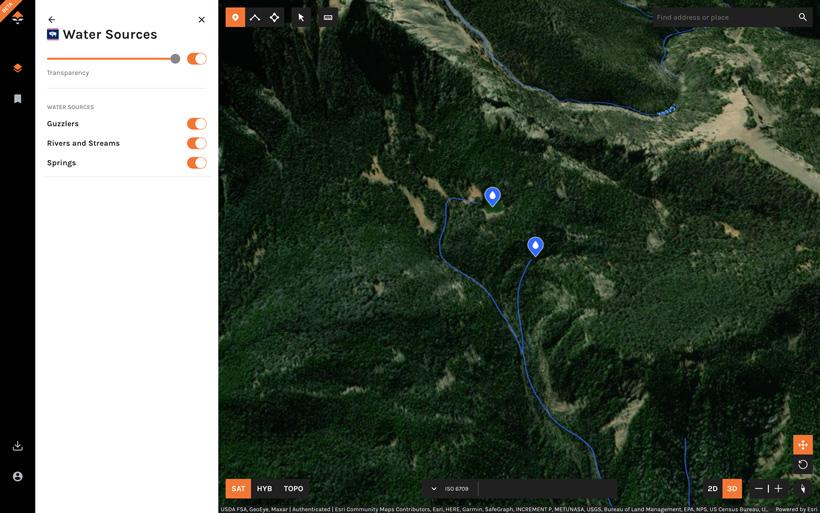Zoom out with the minus button

pos(758,488)
